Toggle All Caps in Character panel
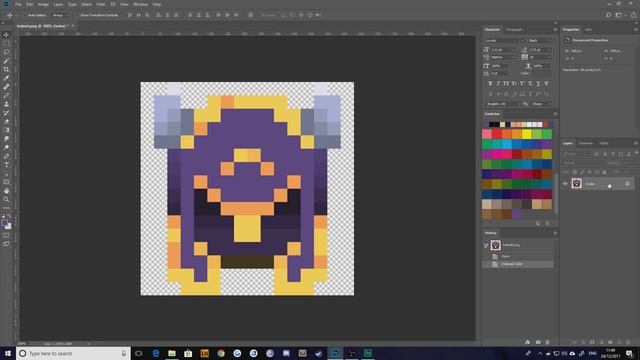Screen dimensions: 640x360 point(506,83)
